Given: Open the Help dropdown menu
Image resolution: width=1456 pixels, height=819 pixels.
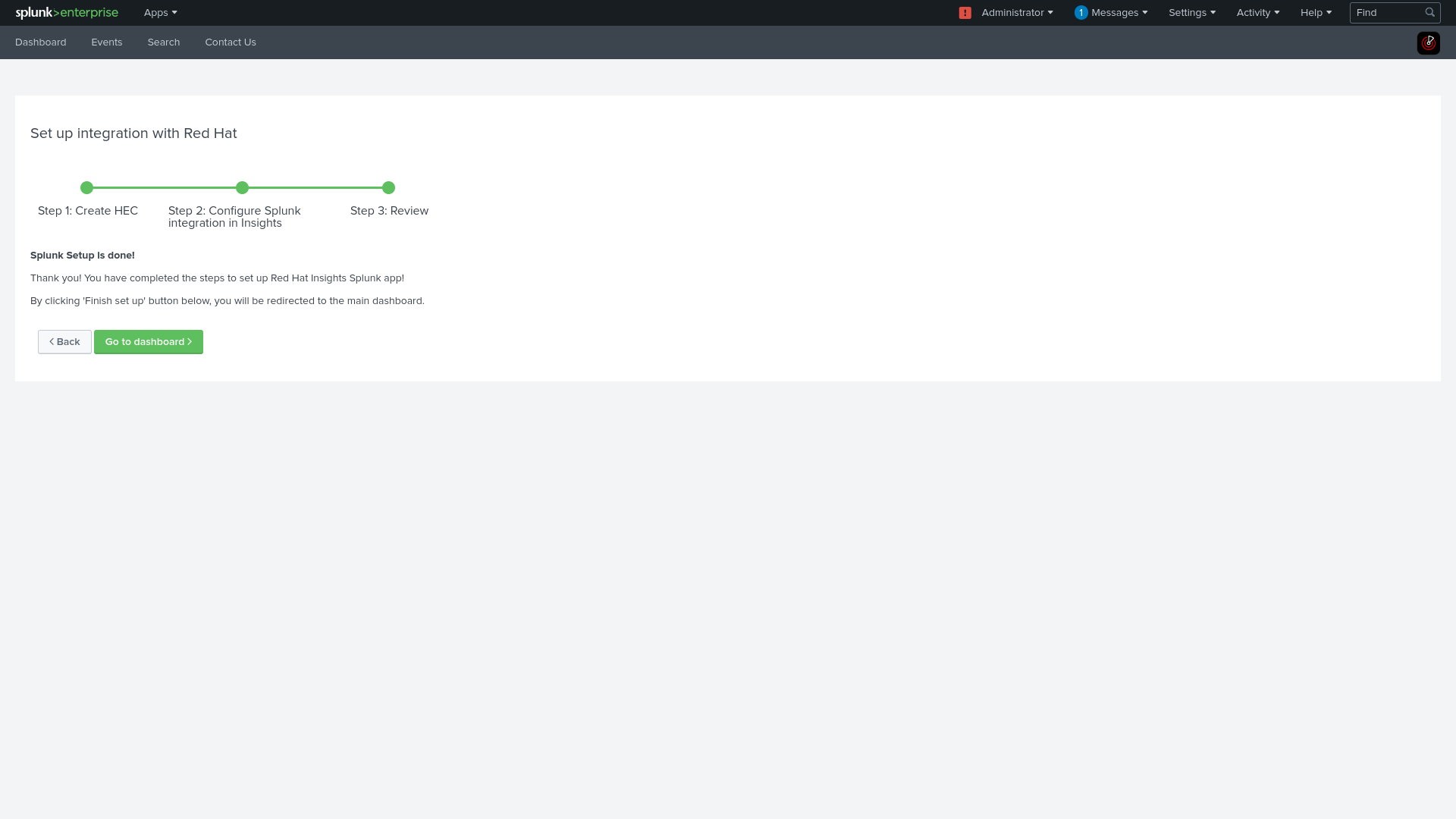Looking at the screenshot, I should (1316, 13).
